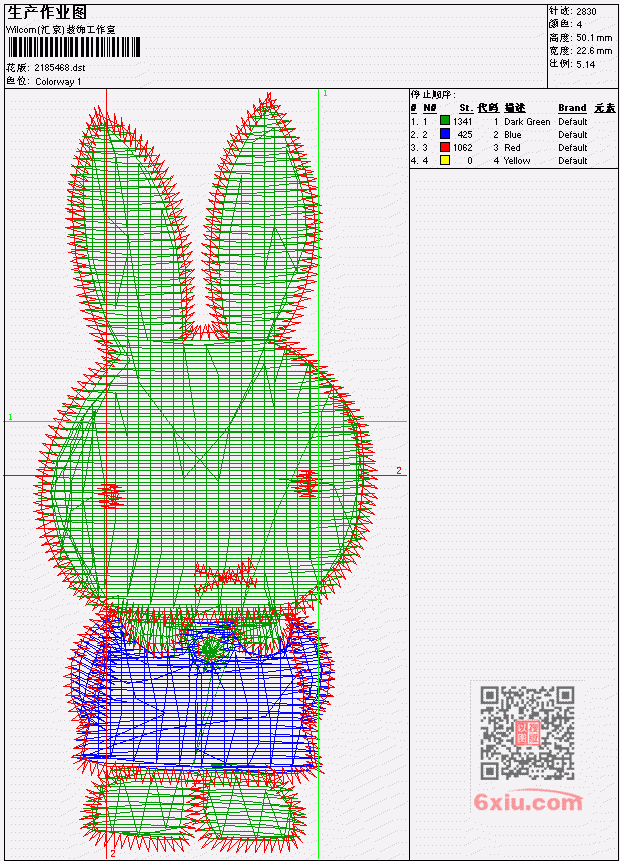
Task: Select the Blue color swatch in row 2
Action: tap(445, 134)
